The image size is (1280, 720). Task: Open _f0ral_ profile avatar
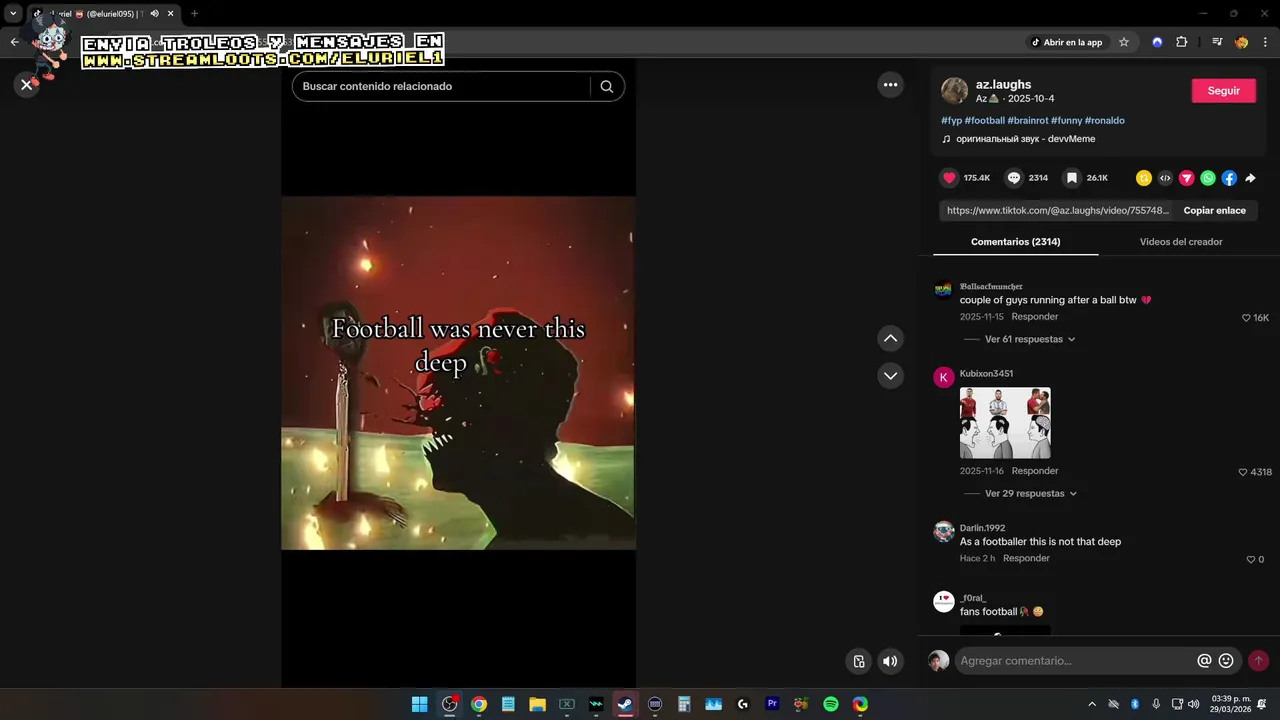943,601
